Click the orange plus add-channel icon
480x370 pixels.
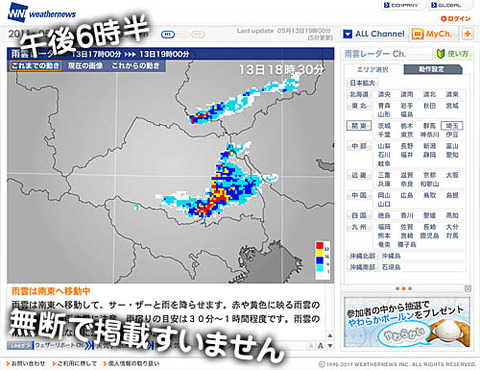pyautogui.click(x=468, y=34)
